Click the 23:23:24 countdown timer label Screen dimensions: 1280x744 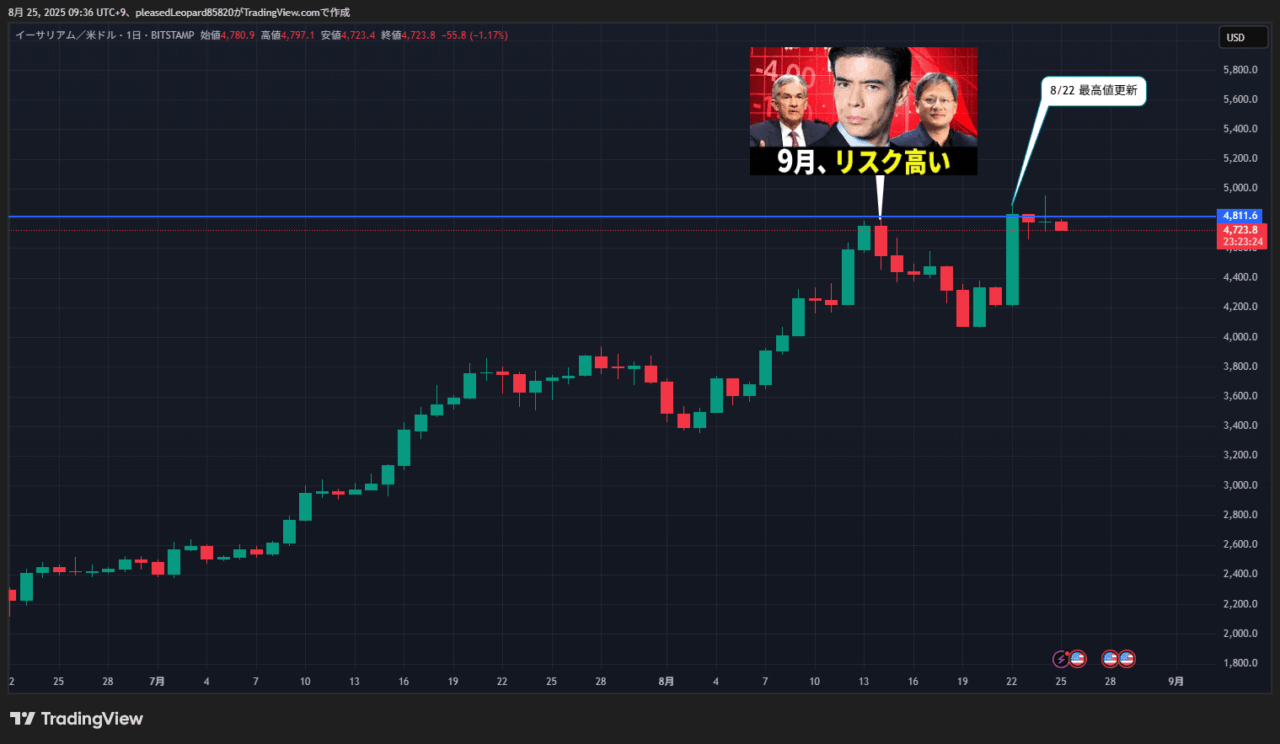(x=1240, y=242)
